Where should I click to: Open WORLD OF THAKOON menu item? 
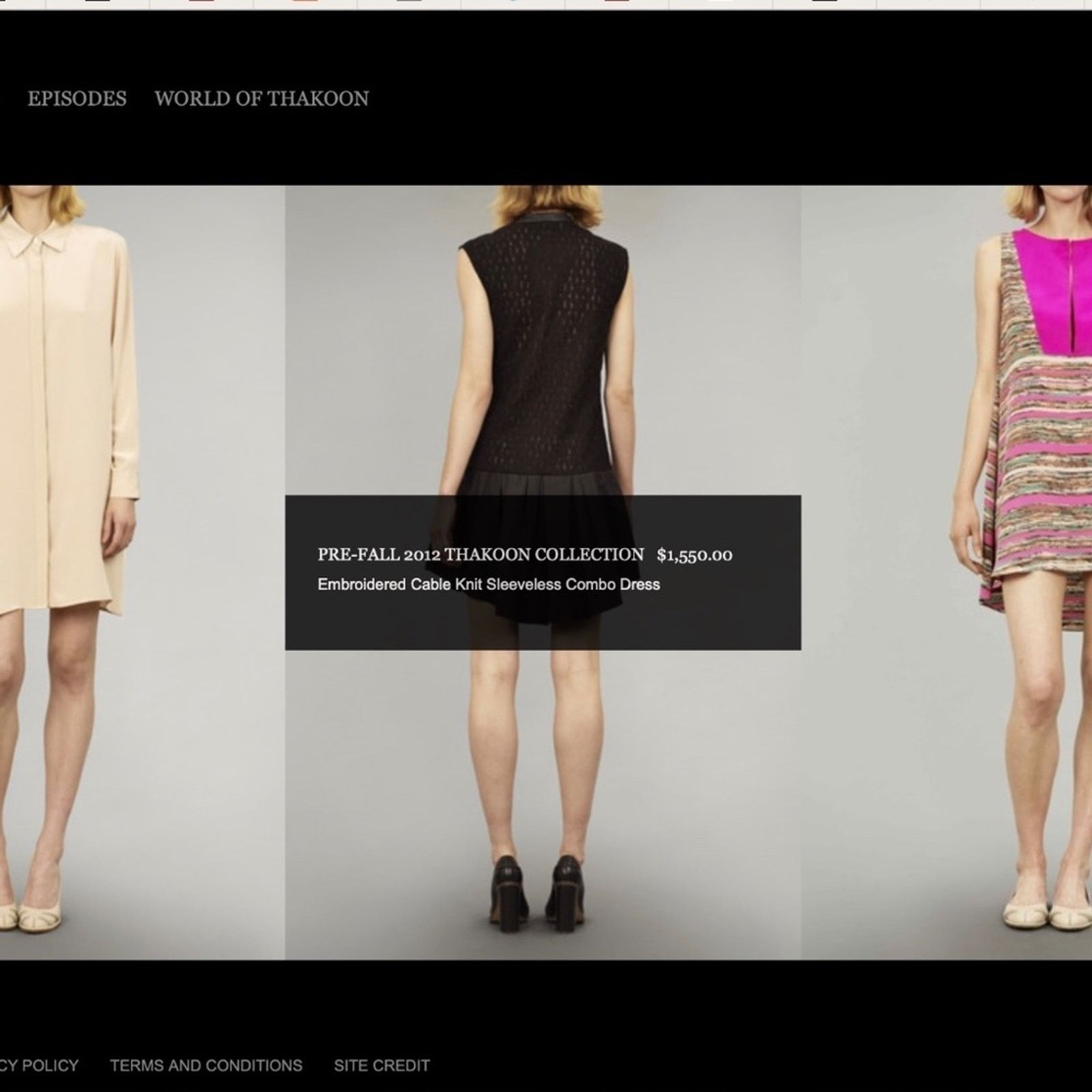pyautogui.click(x=261, y=99)
